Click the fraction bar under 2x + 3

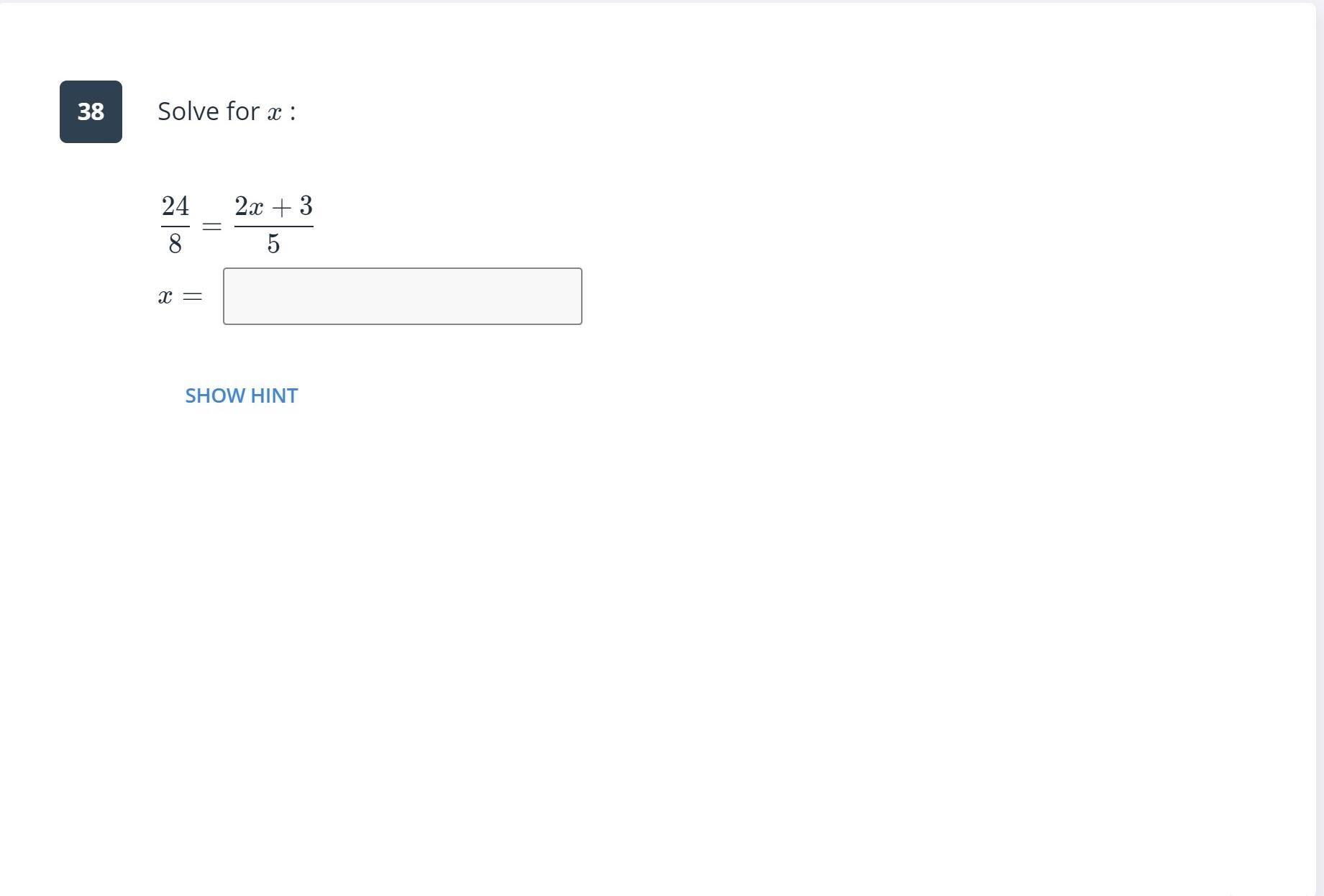274,227
